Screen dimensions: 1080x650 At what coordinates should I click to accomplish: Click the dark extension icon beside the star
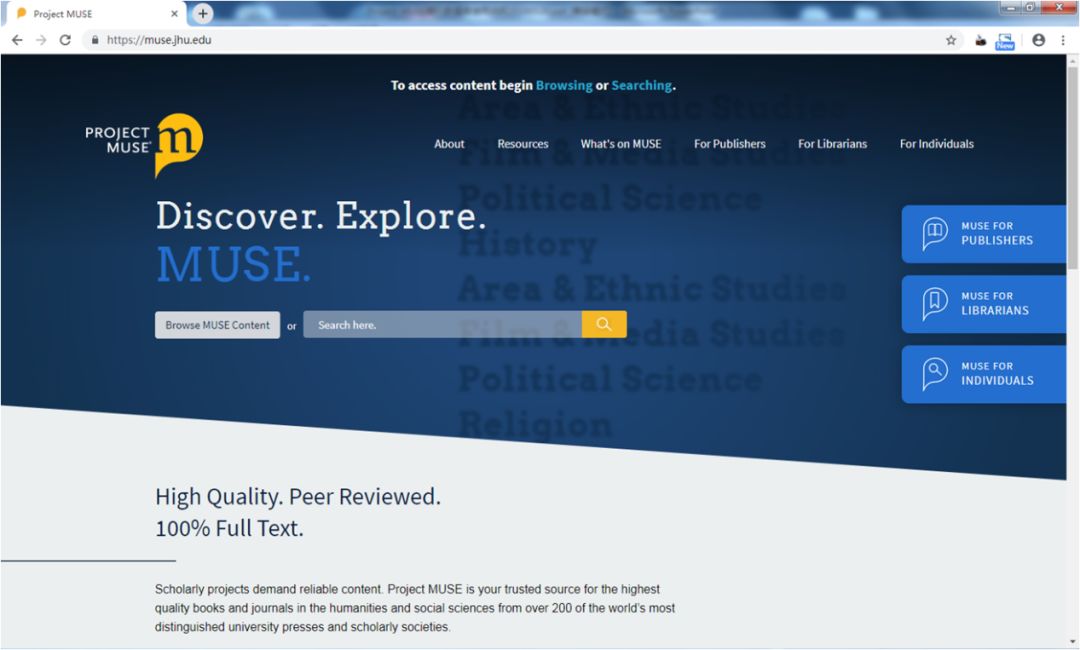(x=980, y=41)
